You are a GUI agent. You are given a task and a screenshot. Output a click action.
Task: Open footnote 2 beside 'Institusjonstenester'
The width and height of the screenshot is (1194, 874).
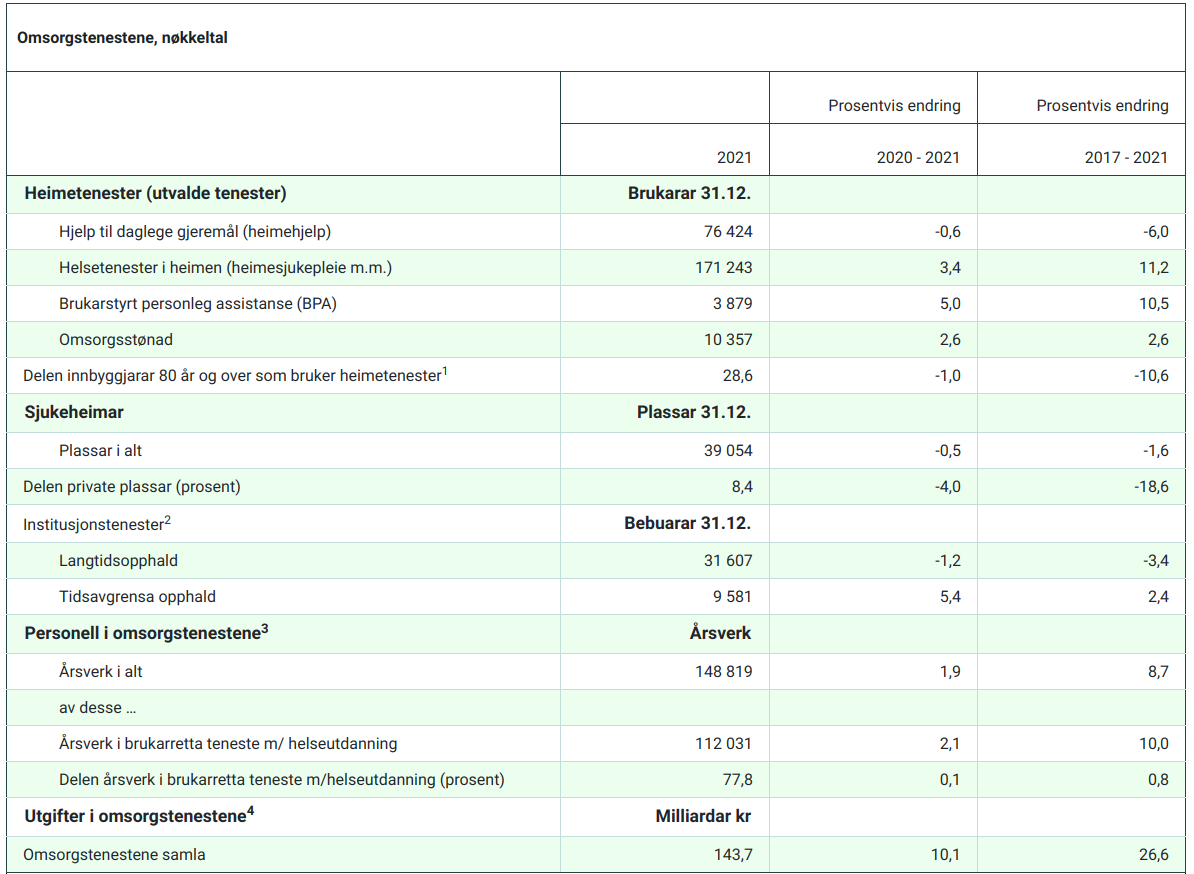pos(168,519)
